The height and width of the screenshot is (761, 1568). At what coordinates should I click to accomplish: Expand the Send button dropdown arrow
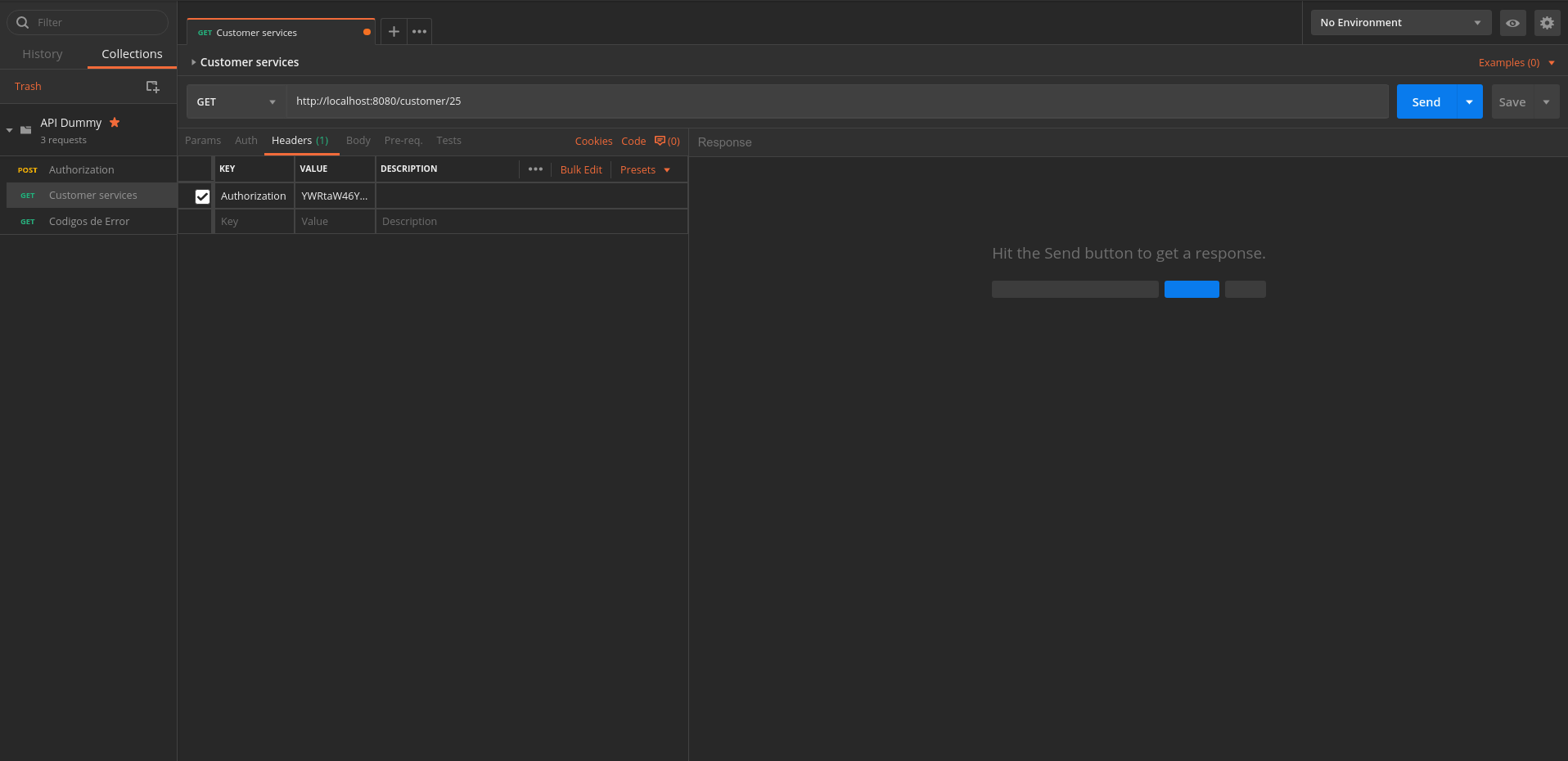(x=1469, y=102)
